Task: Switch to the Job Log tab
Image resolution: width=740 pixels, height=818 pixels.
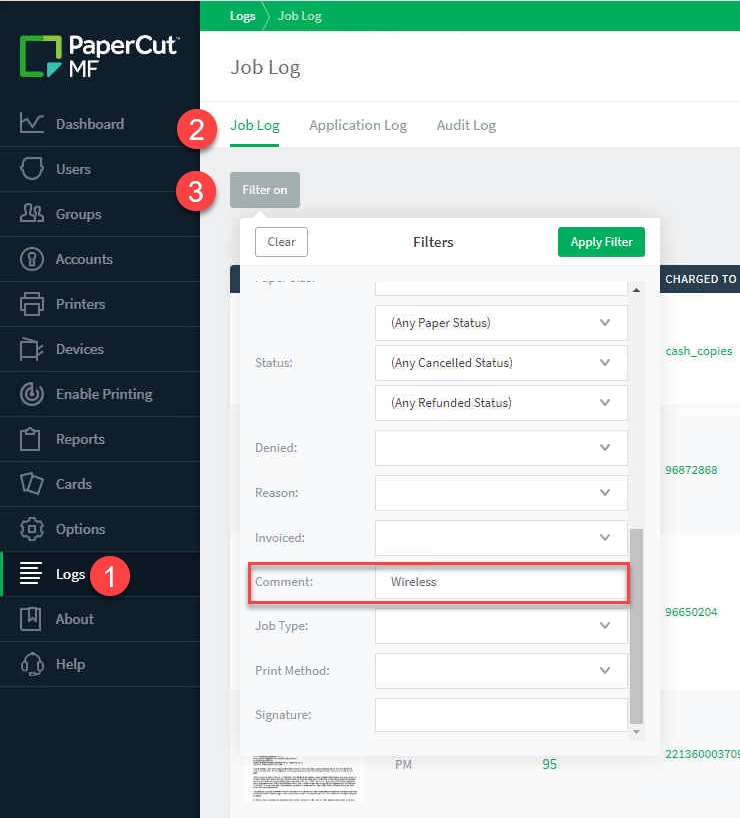Action: [255, 125]
